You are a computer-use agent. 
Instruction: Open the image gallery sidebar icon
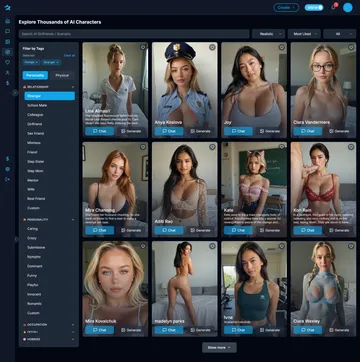tap(7, 42)
